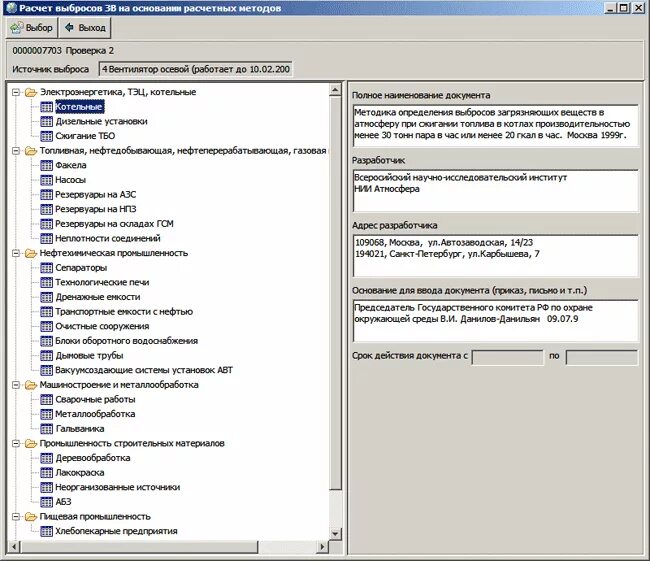
Task: Click the tree's horizontal scrollbar thumb
Action: (138, 547)
